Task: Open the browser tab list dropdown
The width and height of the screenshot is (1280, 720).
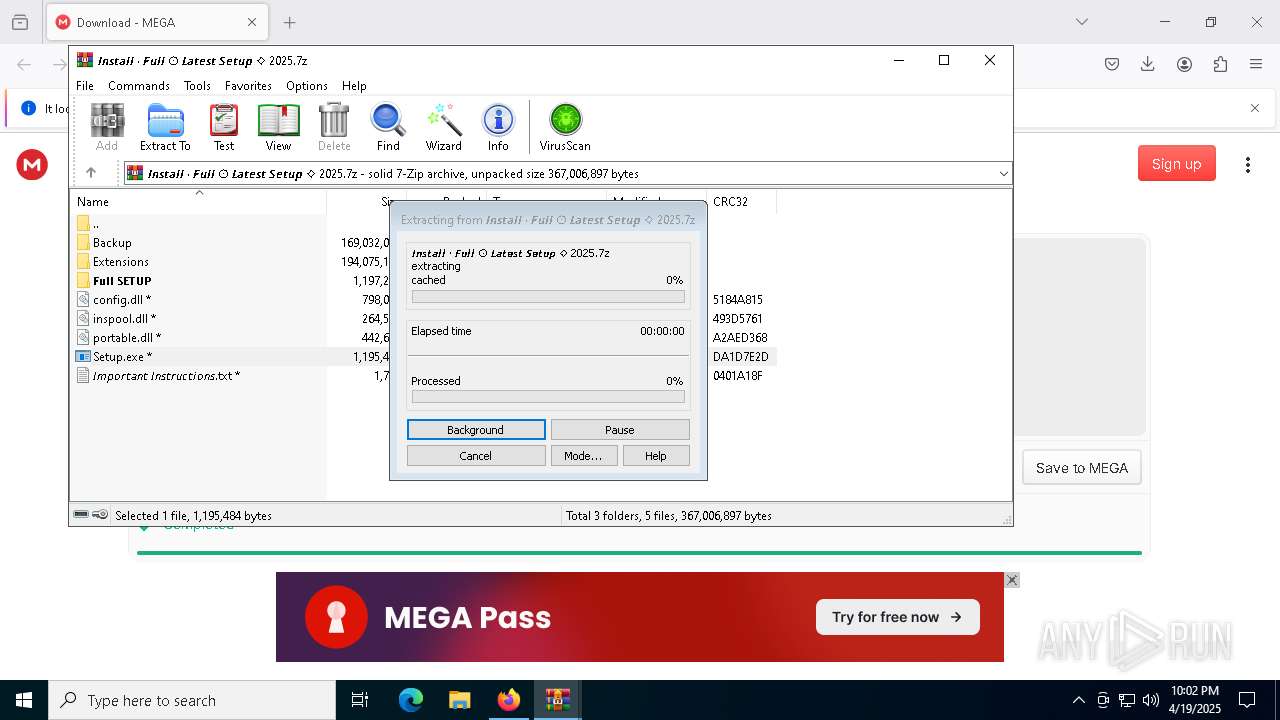Action: [1082, 22]
